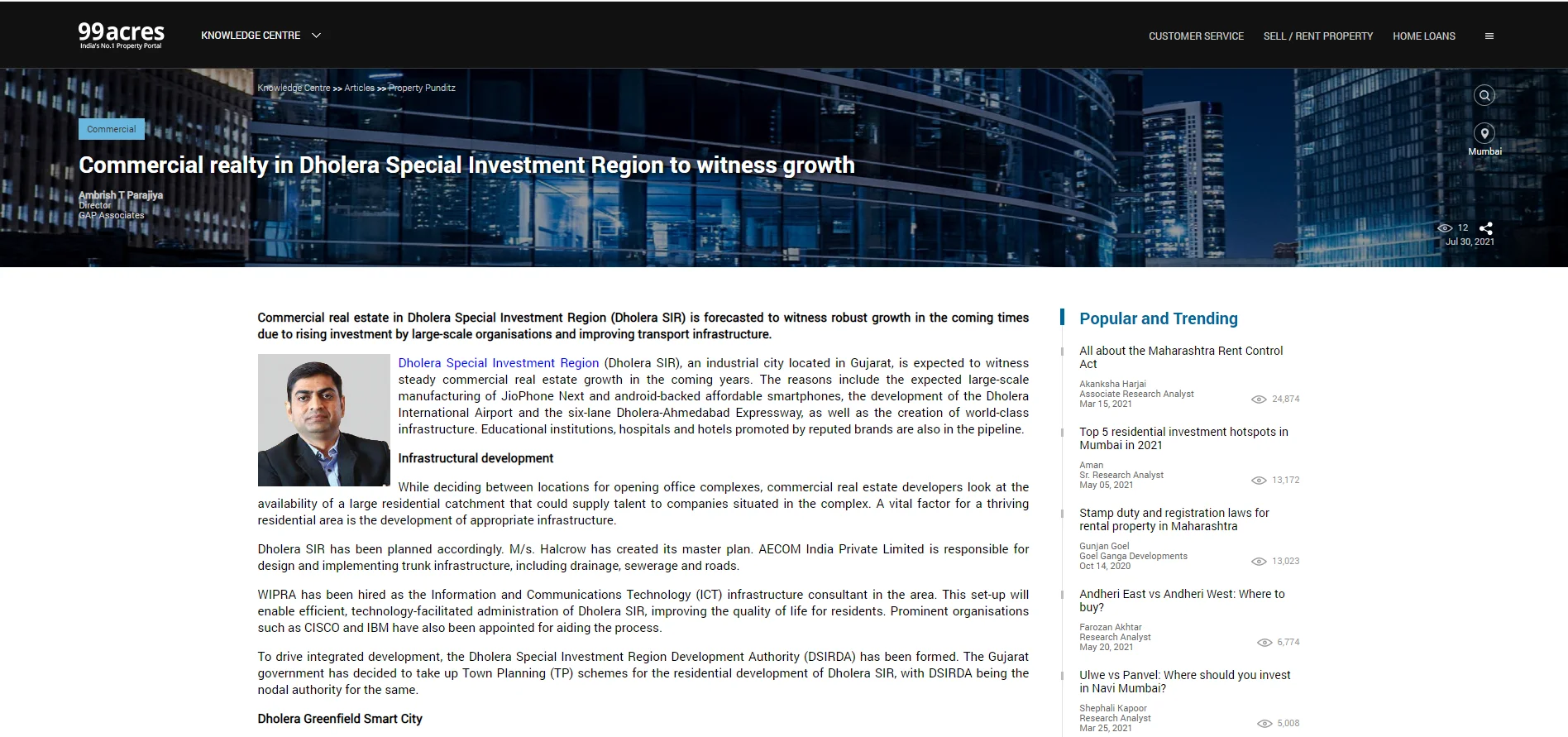Click author Akanksha Harjai
Screen dimensions: 1568x737
1112,384
